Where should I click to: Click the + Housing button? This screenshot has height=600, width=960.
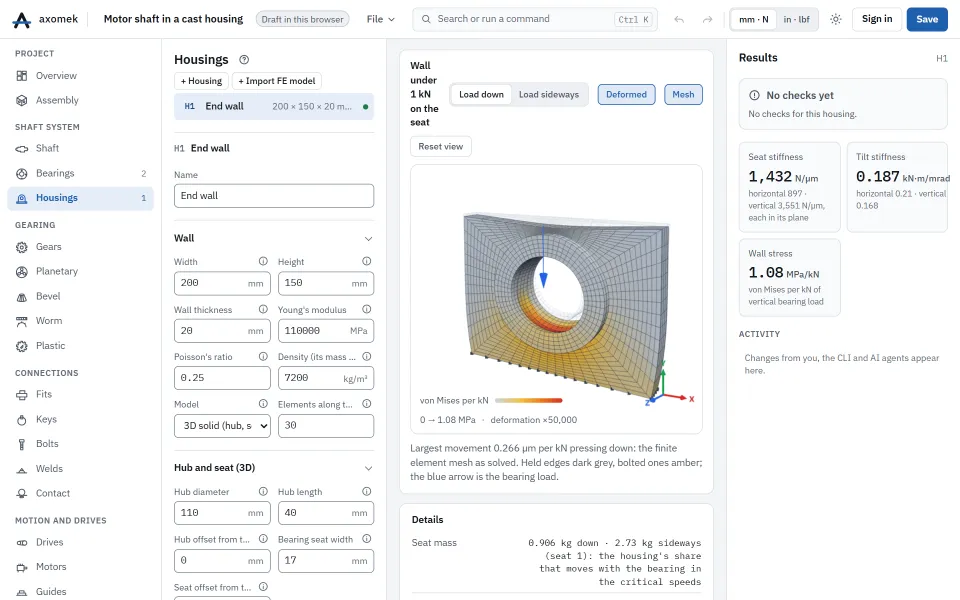201,81
